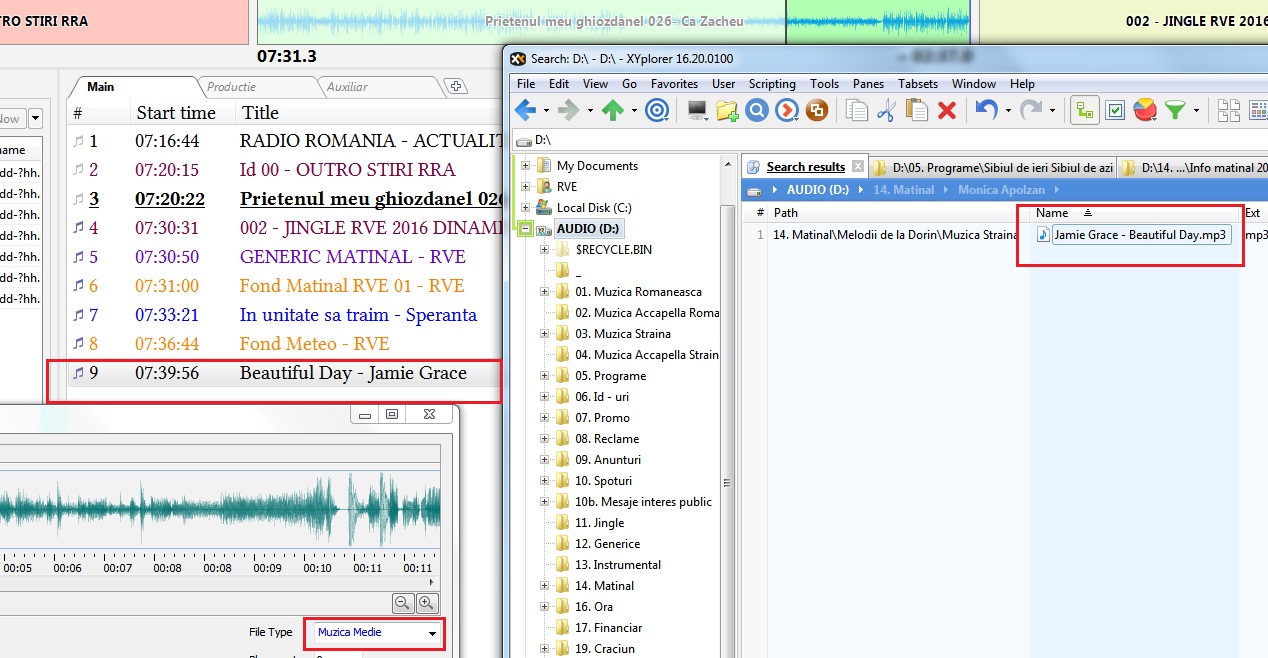The width and height of the screenshot is (1268, 658).
Task: Open the Tabsets menu
Action: coord(918,84)
